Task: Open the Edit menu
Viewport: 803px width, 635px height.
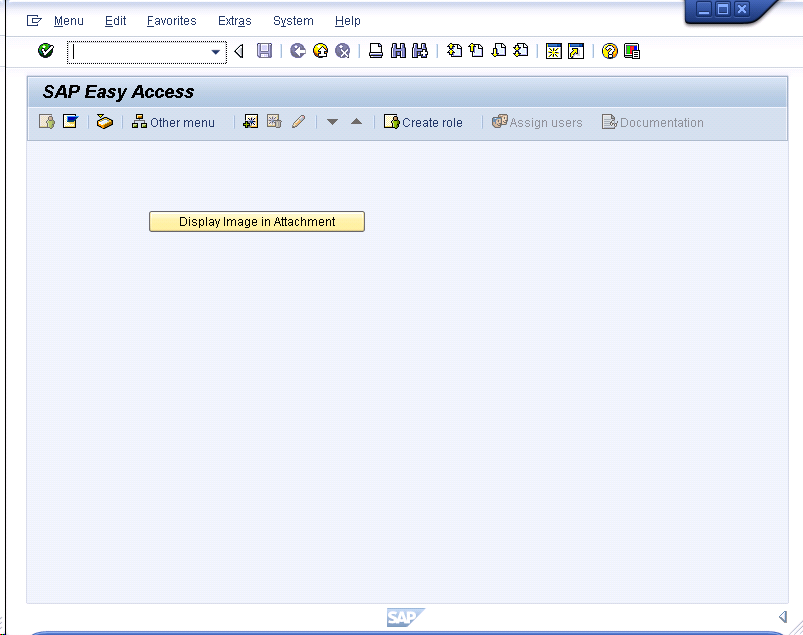Action: pyautogui.click(x=115, y=21)
